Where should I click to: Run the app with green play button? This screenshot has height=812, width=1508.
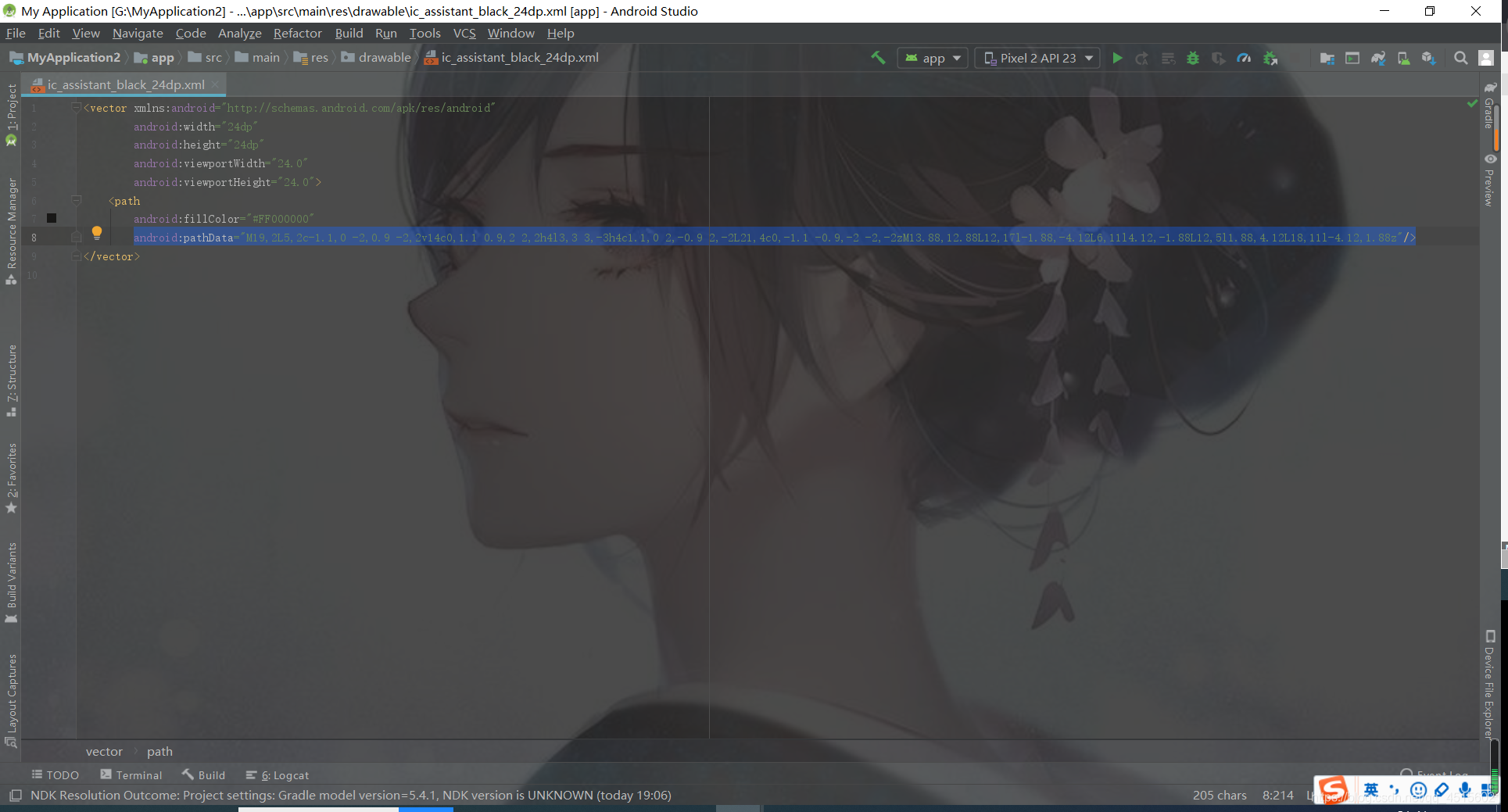1117,58
